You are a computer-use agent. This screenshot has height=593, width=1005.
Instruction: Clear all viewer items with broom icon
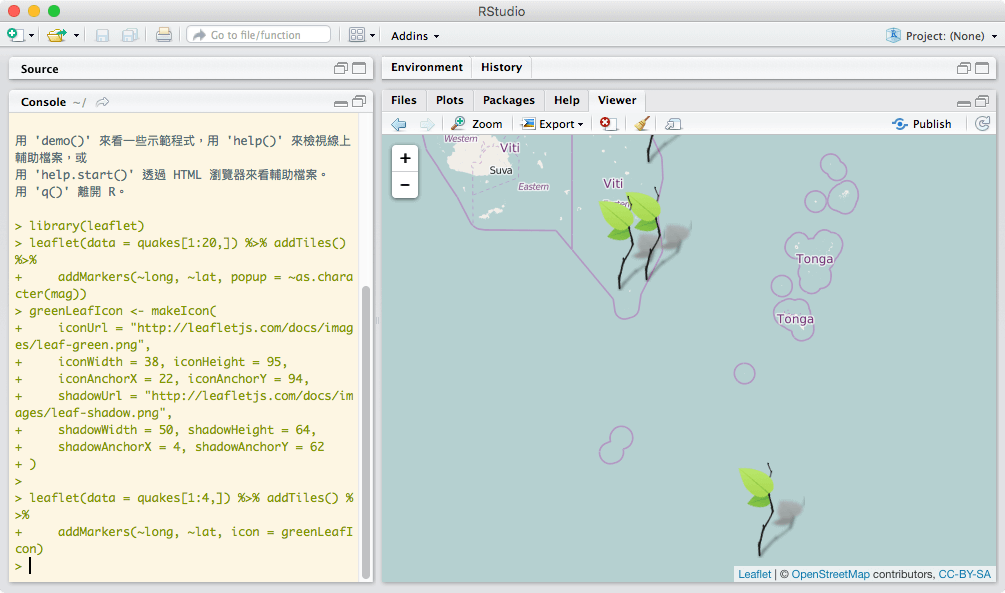click(642, 124)
